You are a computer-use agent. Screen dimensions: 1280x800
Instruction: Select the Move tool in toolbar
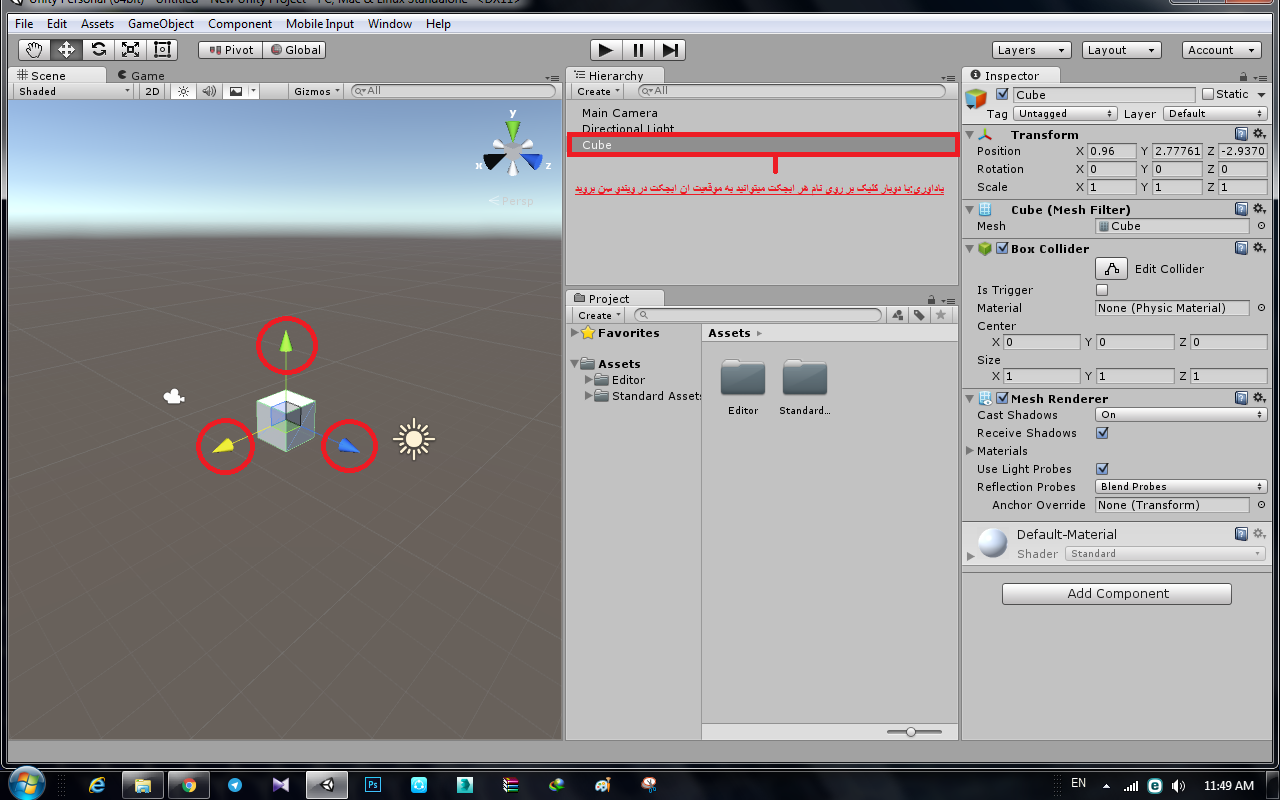[x=66, y=50]
